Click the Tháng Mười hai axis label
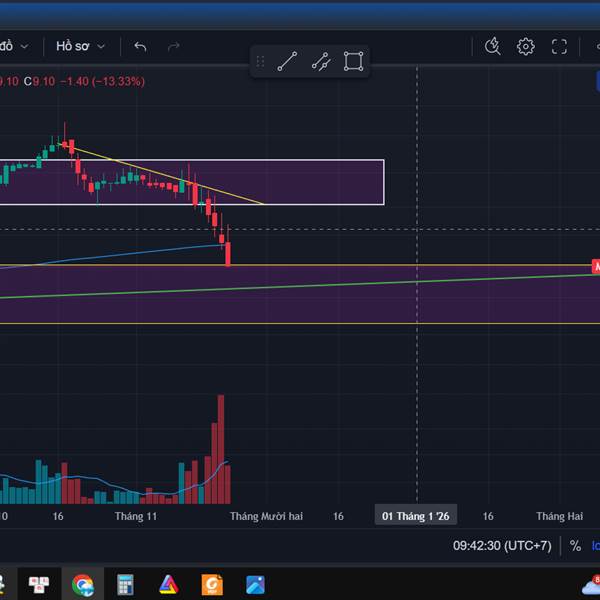Image resolution: width=600 pixels, height=600 pixels. point(266,516)
